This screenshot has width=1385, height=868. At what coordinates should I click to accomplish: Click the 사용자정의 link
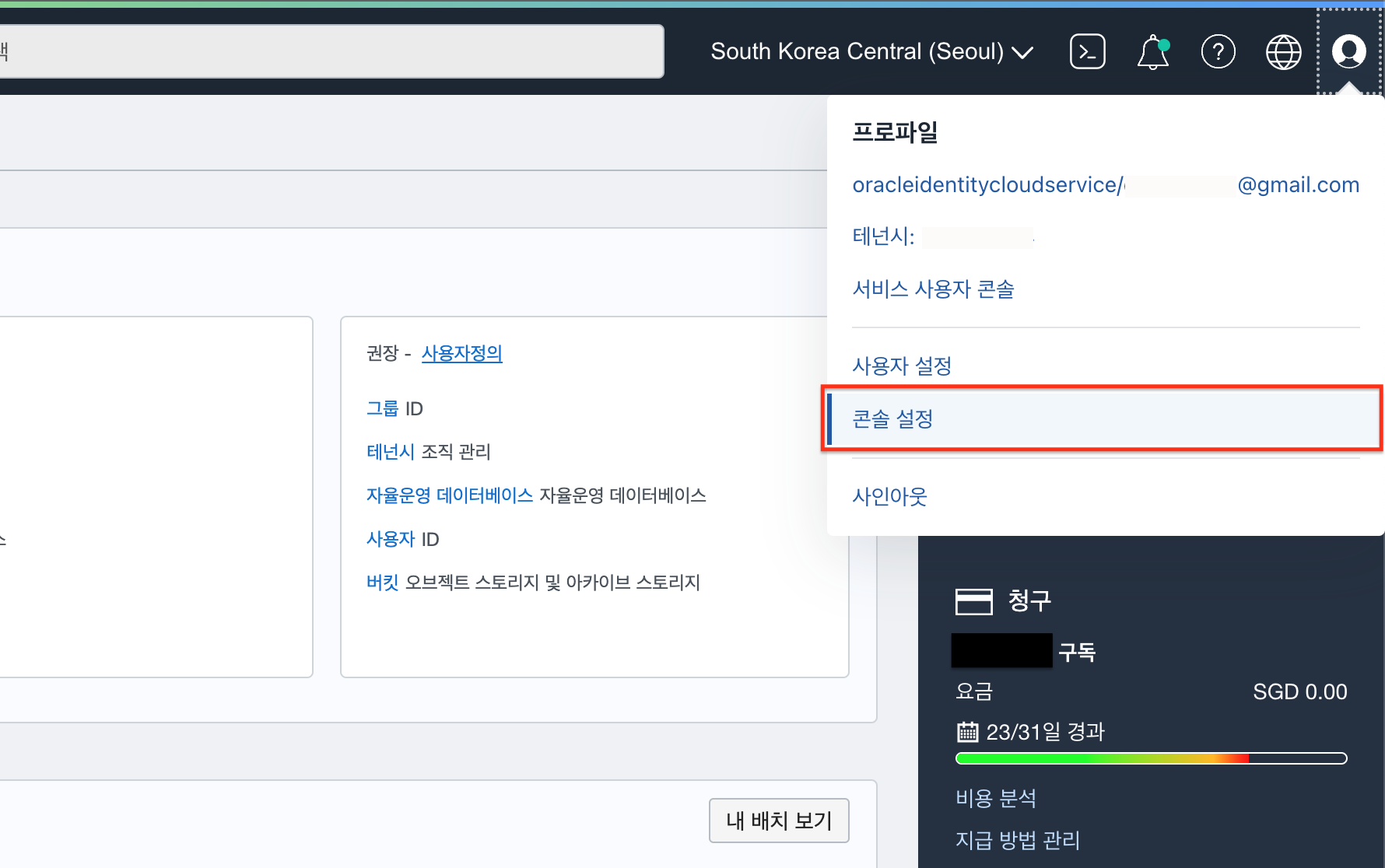pyautogui.click(x=462, y=353)
